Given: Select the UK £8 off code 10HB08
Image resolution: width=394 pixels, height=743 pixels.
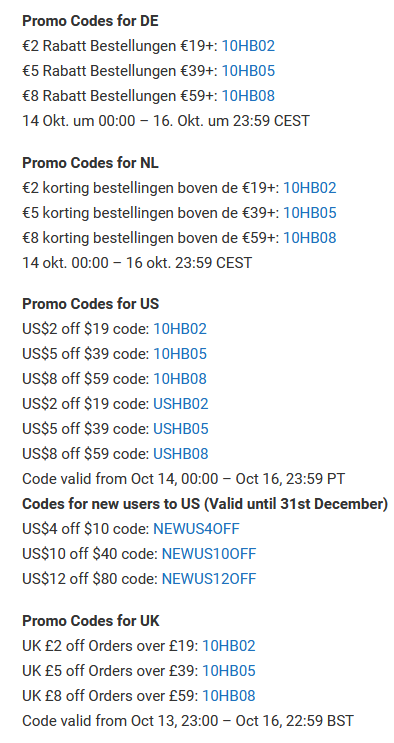Looking at the screenshot, I should (229, 696).
